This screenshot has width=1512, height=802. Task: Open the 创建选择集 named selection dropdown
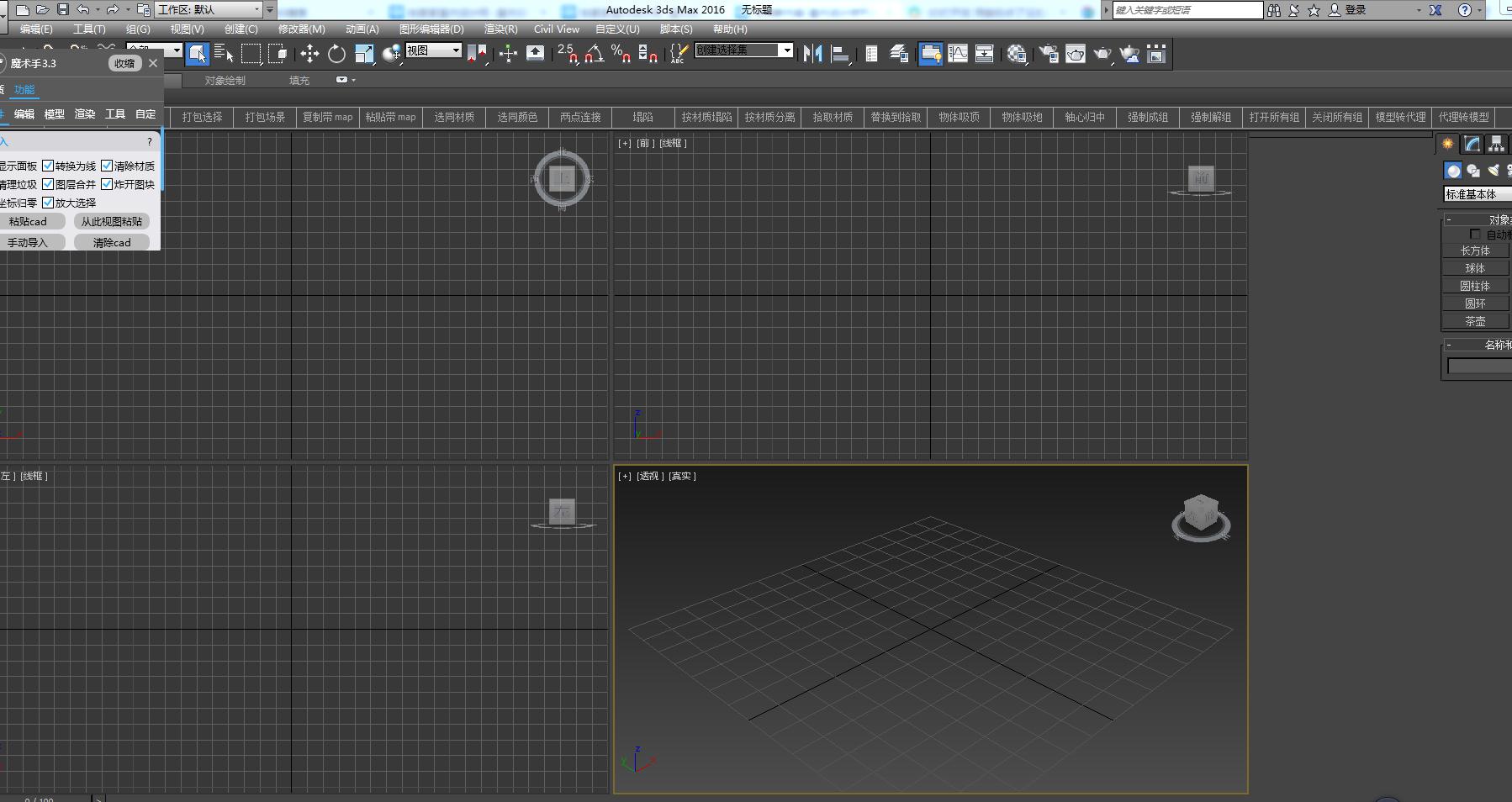click(743, 50)
